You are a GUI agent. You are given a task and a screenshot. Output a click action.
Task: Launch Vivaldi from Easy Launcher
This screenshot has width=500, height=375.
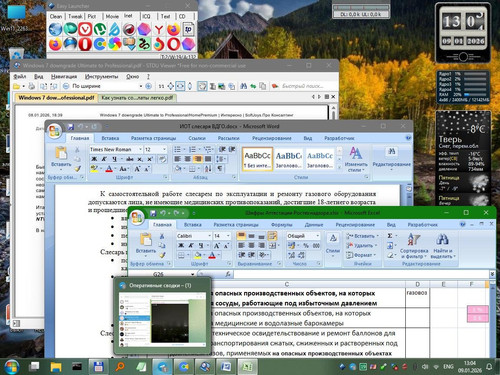point(85,29)
